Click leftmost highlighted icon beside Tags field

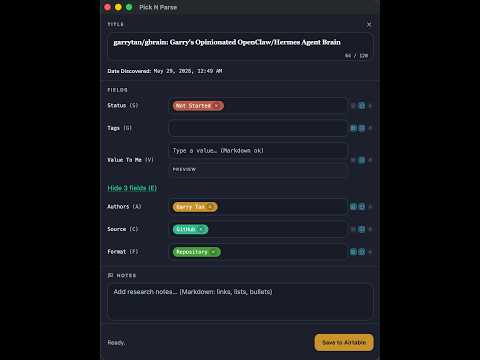[x=353, y=128]
